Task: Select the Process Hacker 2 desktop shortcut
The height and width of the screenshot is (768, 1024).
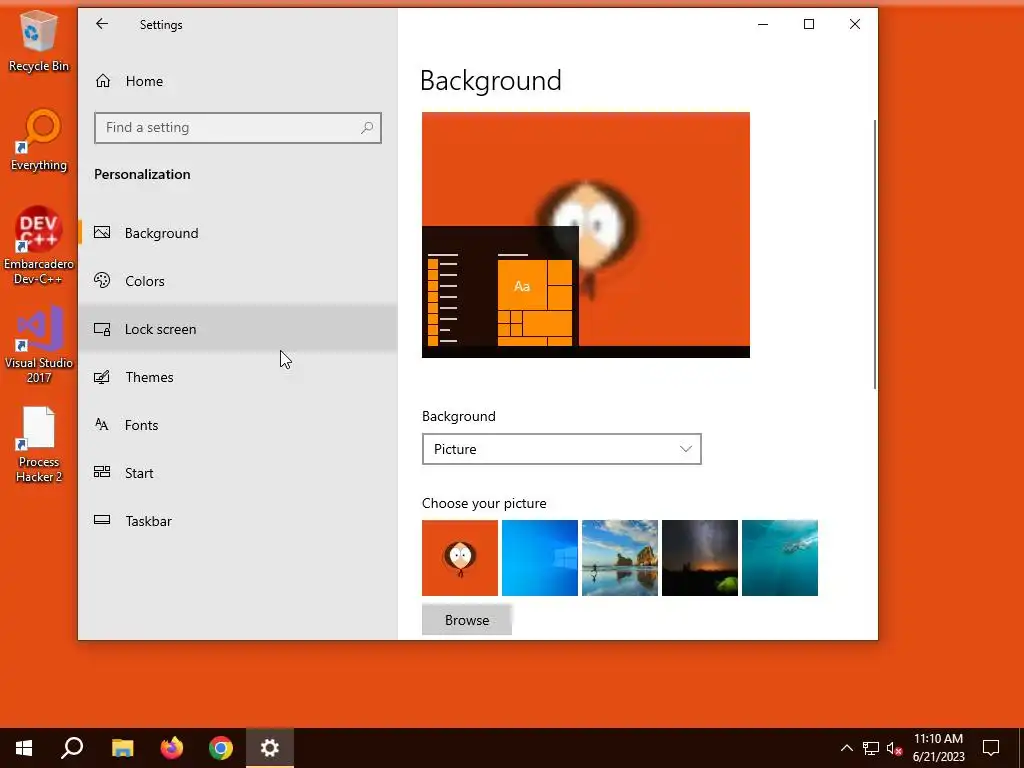Action: [39, 445]
